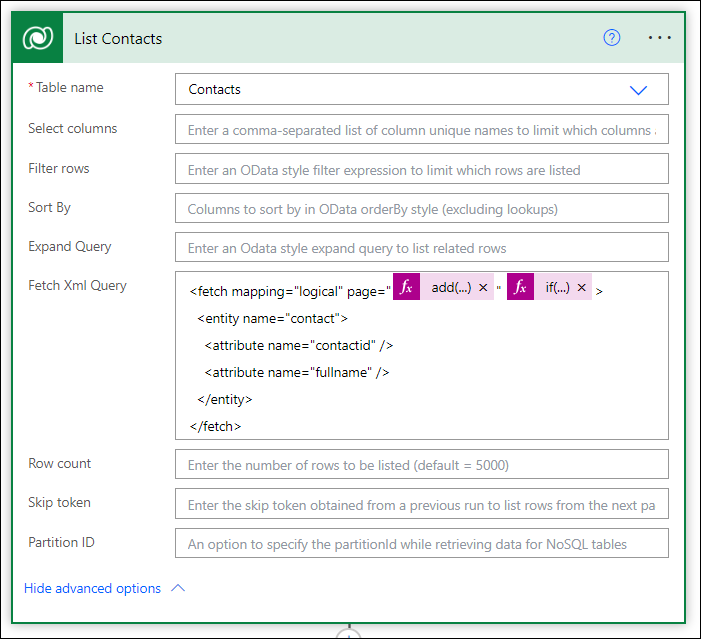Click the Partition ID label

click(x=61, y=542)
